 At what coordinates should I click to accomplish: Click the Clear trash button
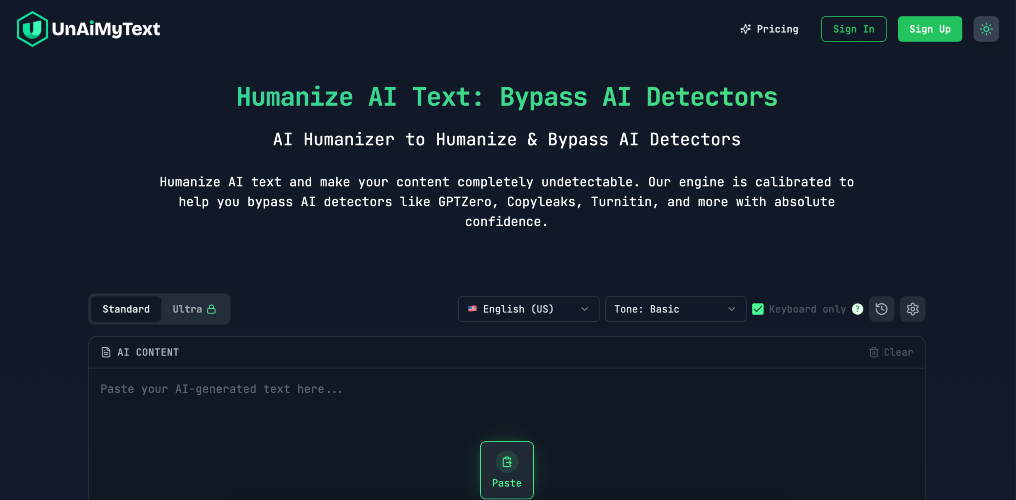(x=891, y=352)
